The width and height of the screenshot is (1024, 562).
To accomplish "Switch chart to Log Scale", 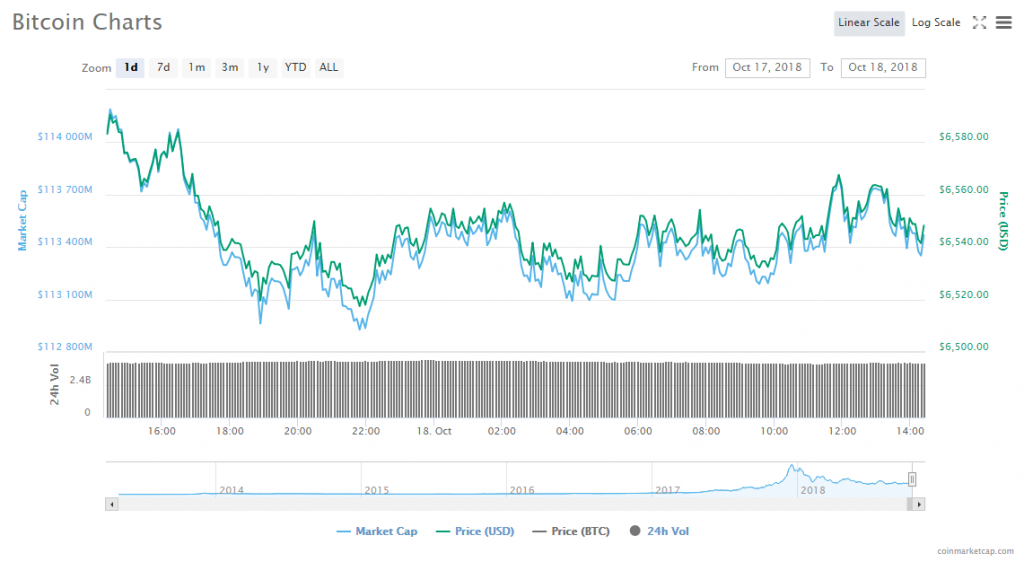I will coord(936,23).
